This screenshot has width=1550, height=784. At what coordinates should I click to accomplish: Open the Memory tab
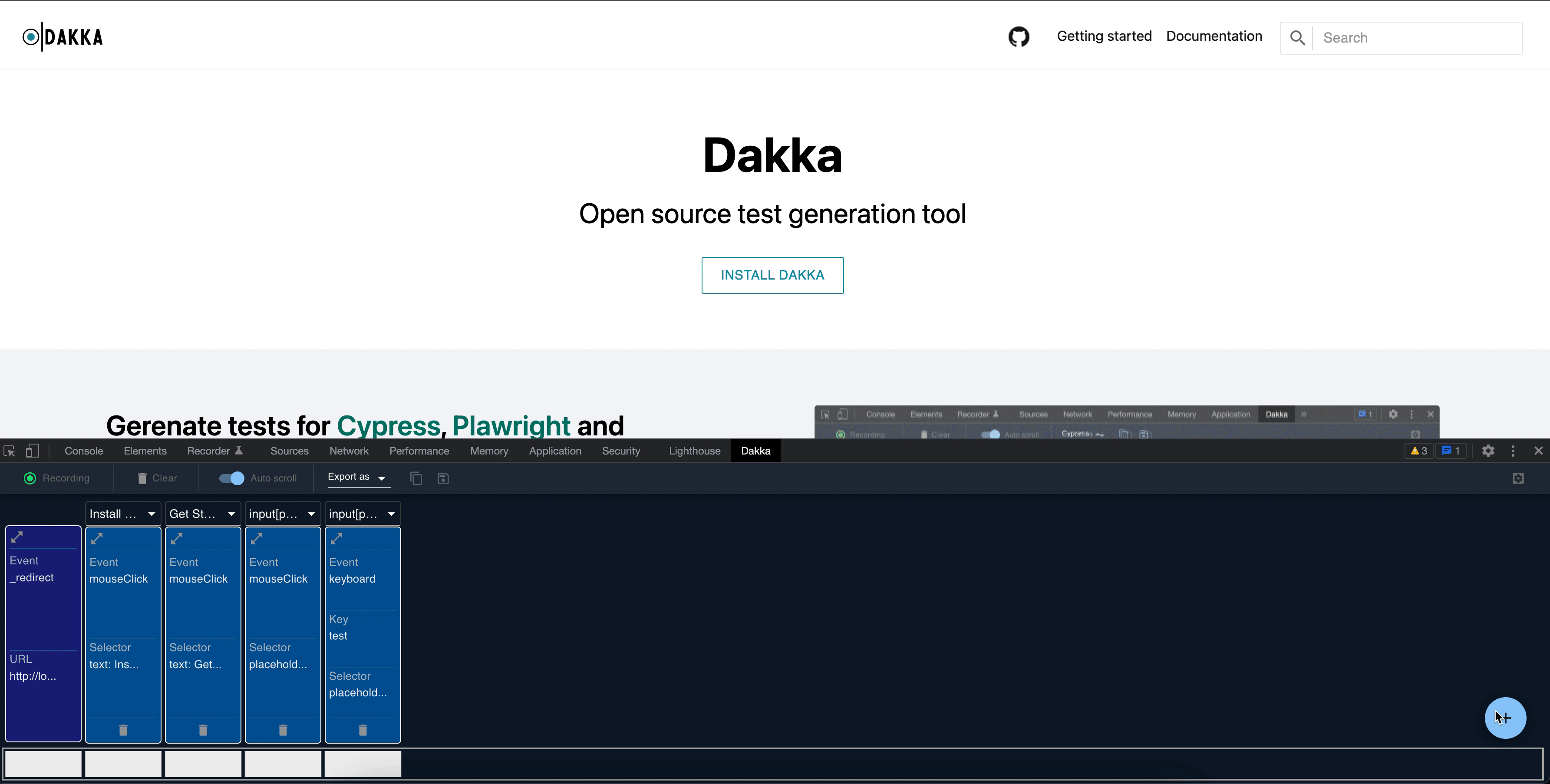489,451
